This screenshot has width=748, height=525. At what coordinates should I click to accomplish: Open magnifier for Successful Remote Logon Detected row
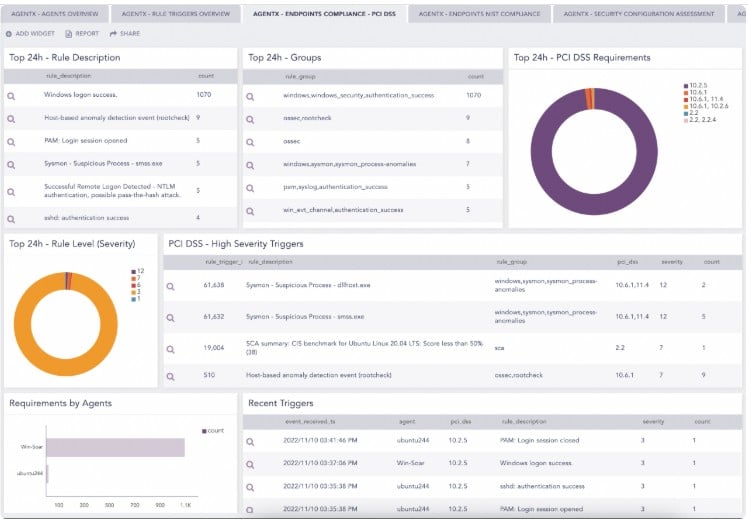click(11, 192)
